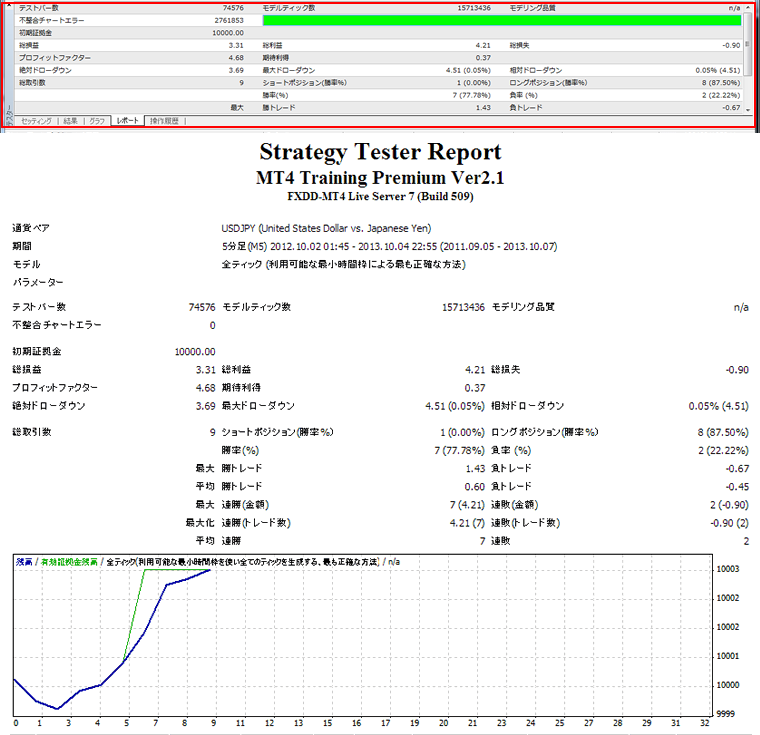The width and height of the screenshot is (760, 735).
Task: Click the 全ティック model description in report
Action: point(343,265)
